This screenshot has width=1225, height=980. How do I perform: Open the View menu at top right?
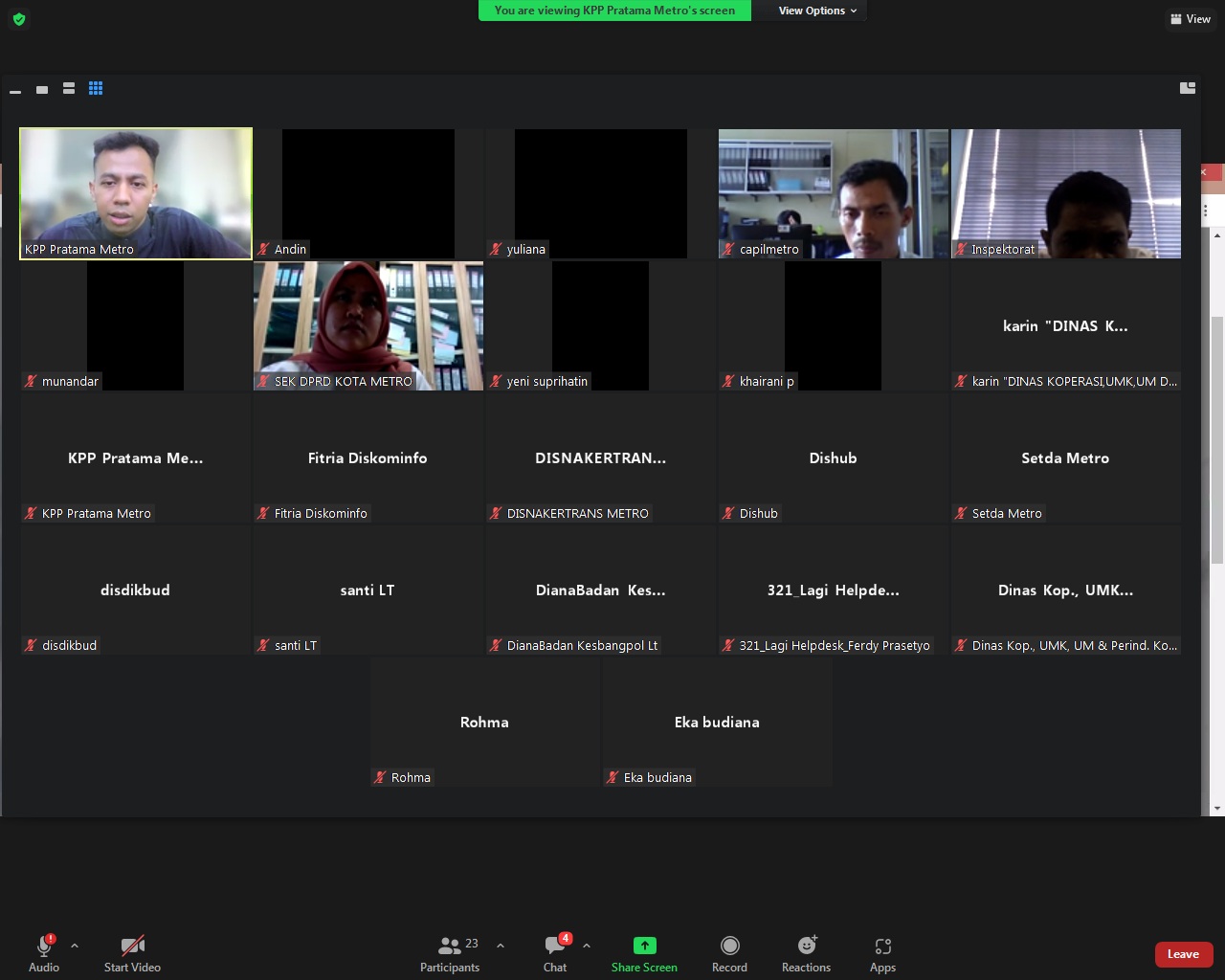point(1191,19)
